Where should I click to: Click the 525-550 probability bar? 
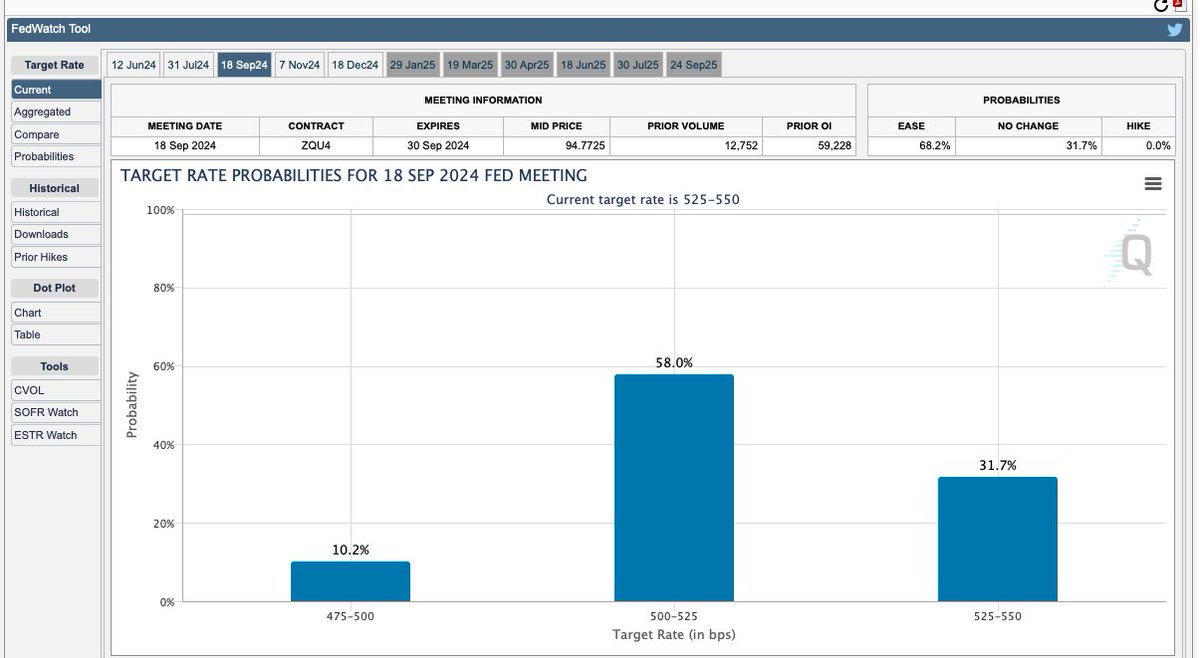pos(997,540)
